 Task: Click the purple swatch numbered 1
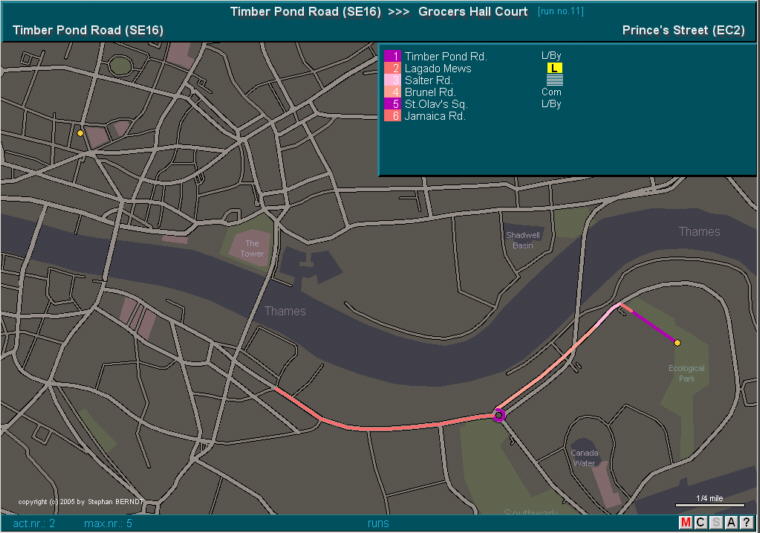point(393,57)
